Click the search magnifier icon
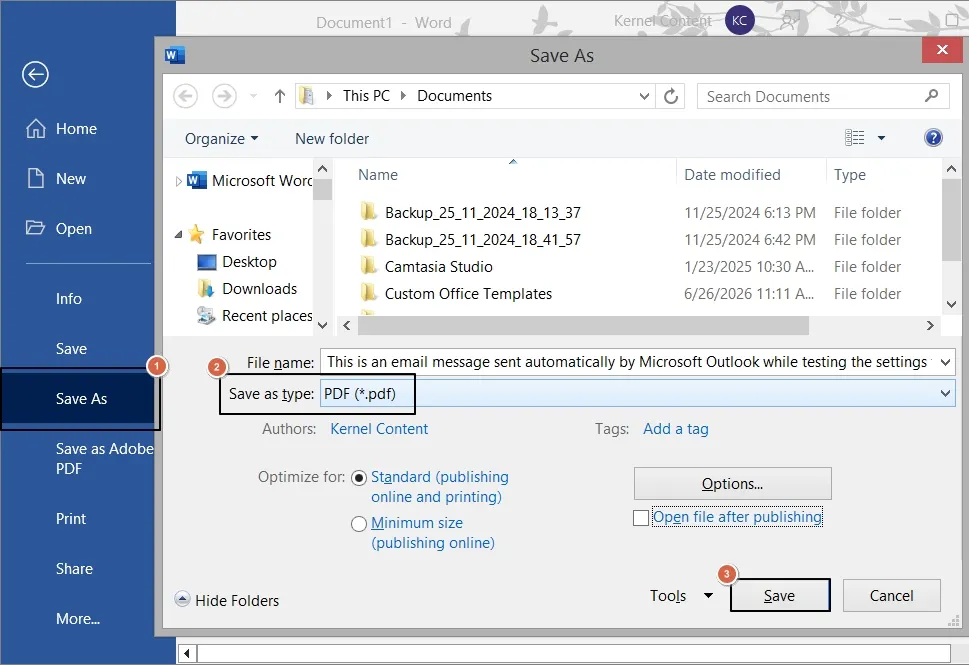This screenshot has width=969, height=665. click(931, 96)
